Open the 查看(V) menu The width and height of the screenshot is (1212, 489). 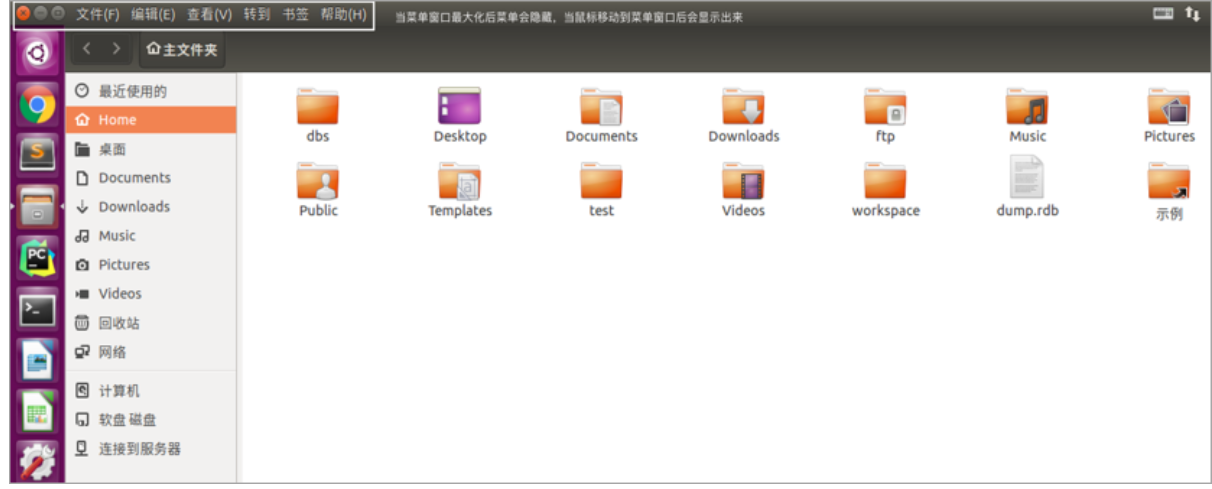coord(209,15)
